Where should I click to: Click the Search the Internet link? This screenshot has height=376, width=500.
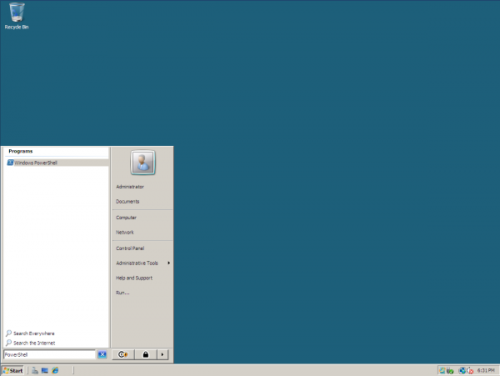pos(30,343)
